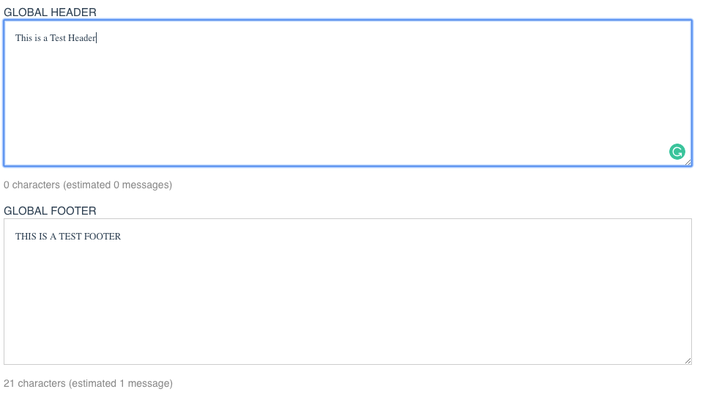Click the word 'Test' in the header text

pos(58,38)
